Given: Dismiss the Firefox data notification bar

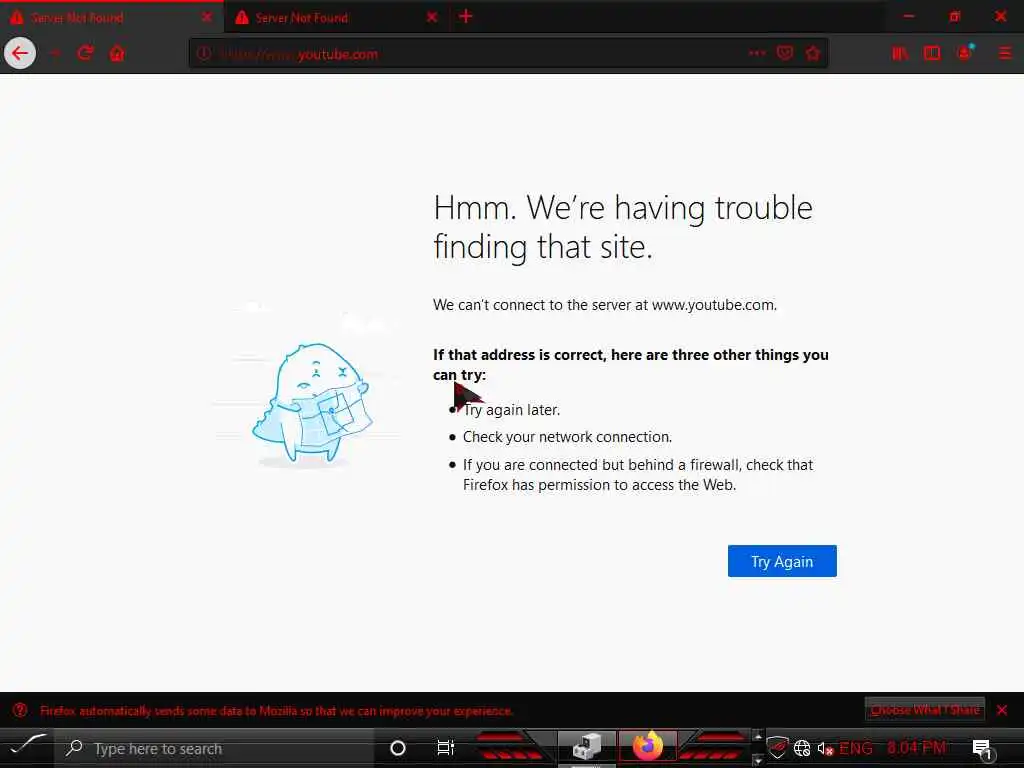Looking at the screenshot, I should (x=1002, y=710).
